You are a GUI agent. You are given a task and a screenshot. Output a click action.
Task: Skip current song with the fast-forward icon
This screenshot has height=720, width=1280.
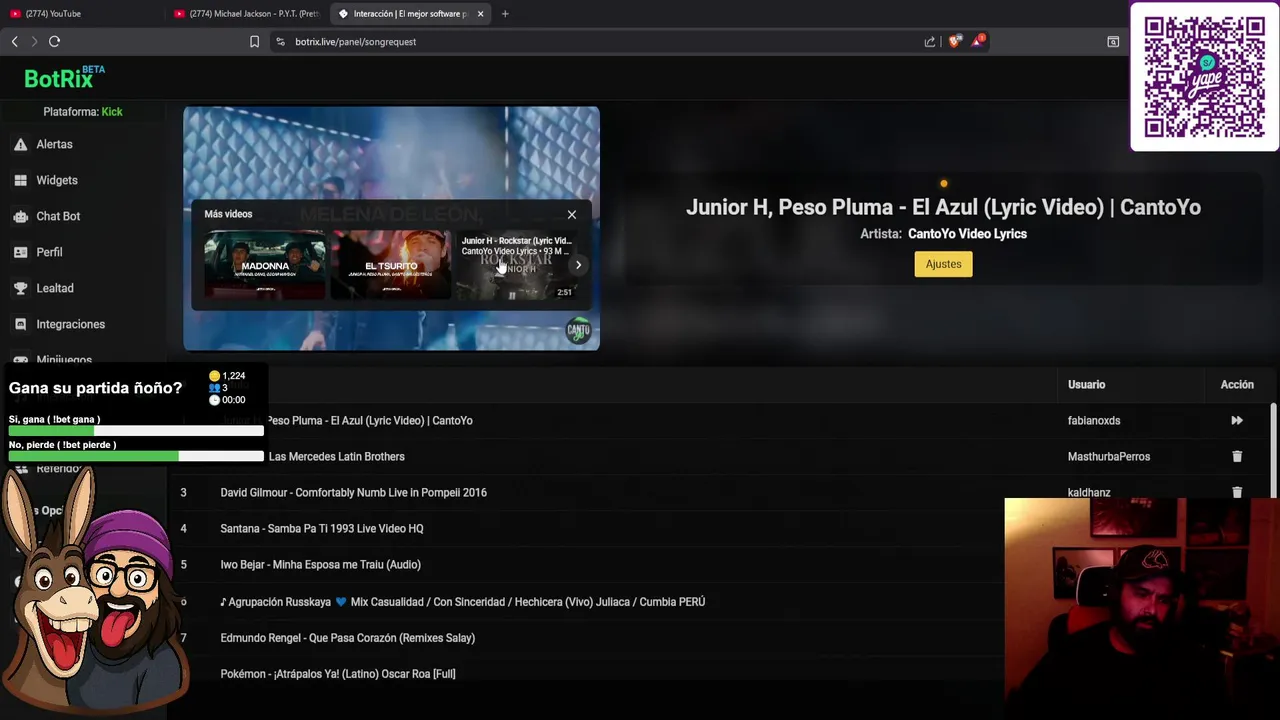click(x=1237, y=421)
